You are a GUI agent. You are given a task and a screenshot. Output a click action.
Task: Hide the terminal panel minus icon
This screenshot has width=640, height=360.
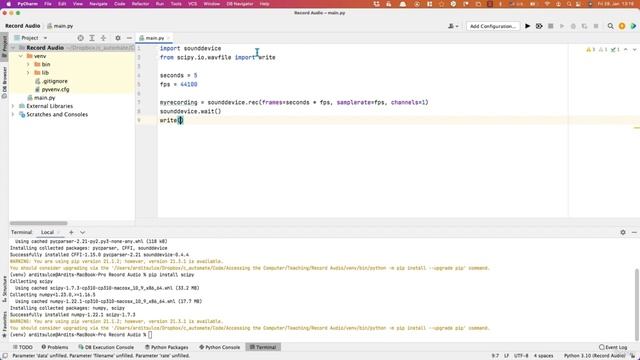[634, 232]
